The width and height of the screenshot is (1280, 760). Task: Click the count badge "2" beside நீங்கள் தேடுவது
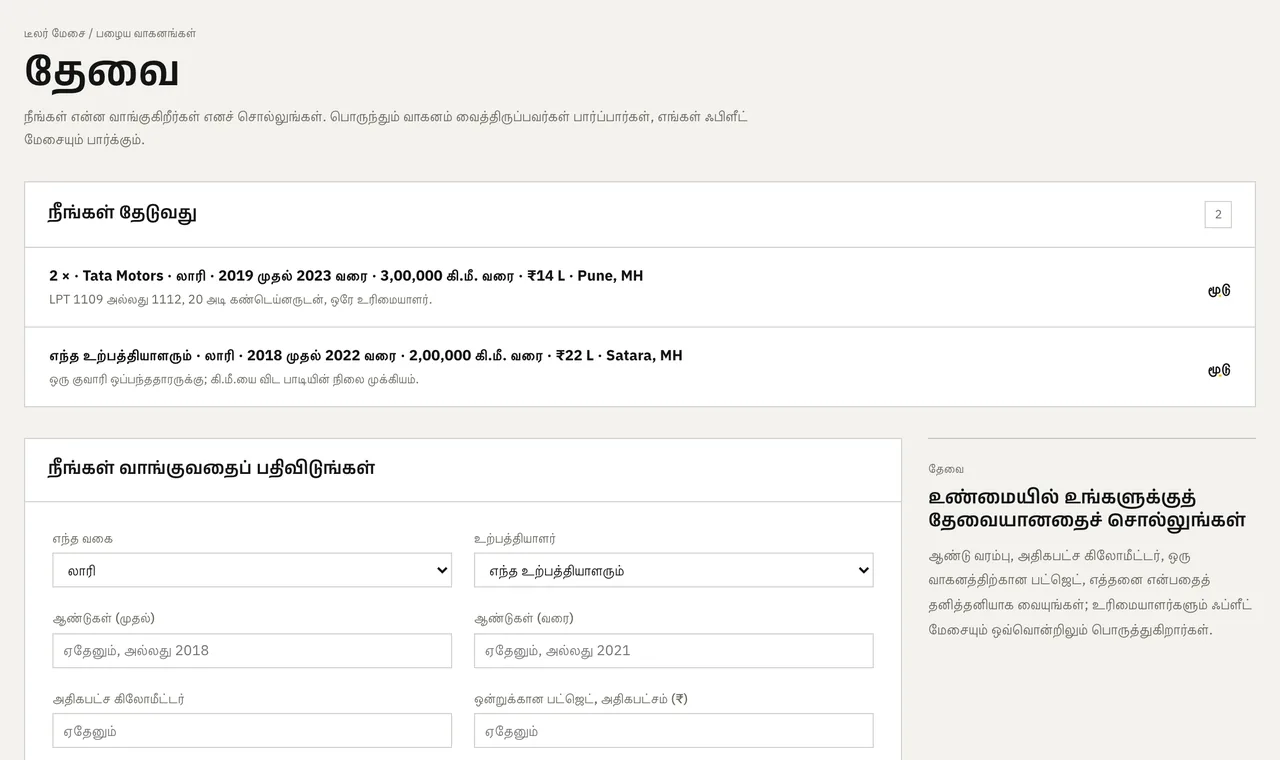(1218, 214)
